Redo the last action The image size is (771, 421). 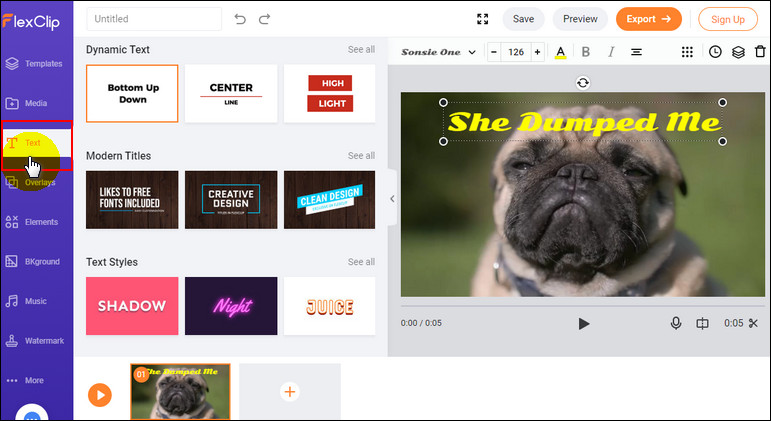click(265, 19)
